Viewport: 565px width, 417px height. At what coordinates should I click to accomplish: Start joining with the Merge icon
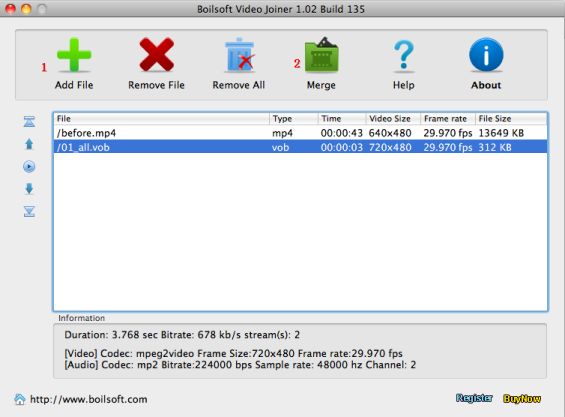(x=321, y=55)
